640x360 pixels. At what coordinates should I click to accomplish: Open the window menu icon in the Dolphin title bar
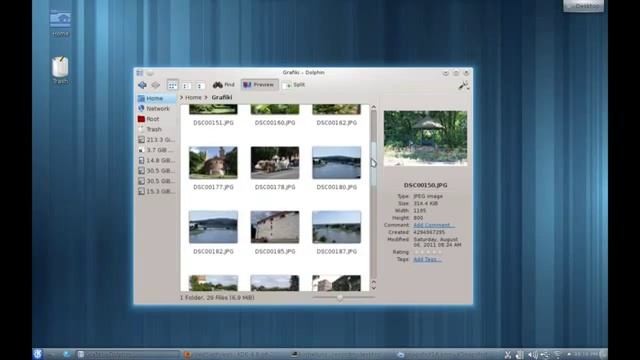(140, 73)
